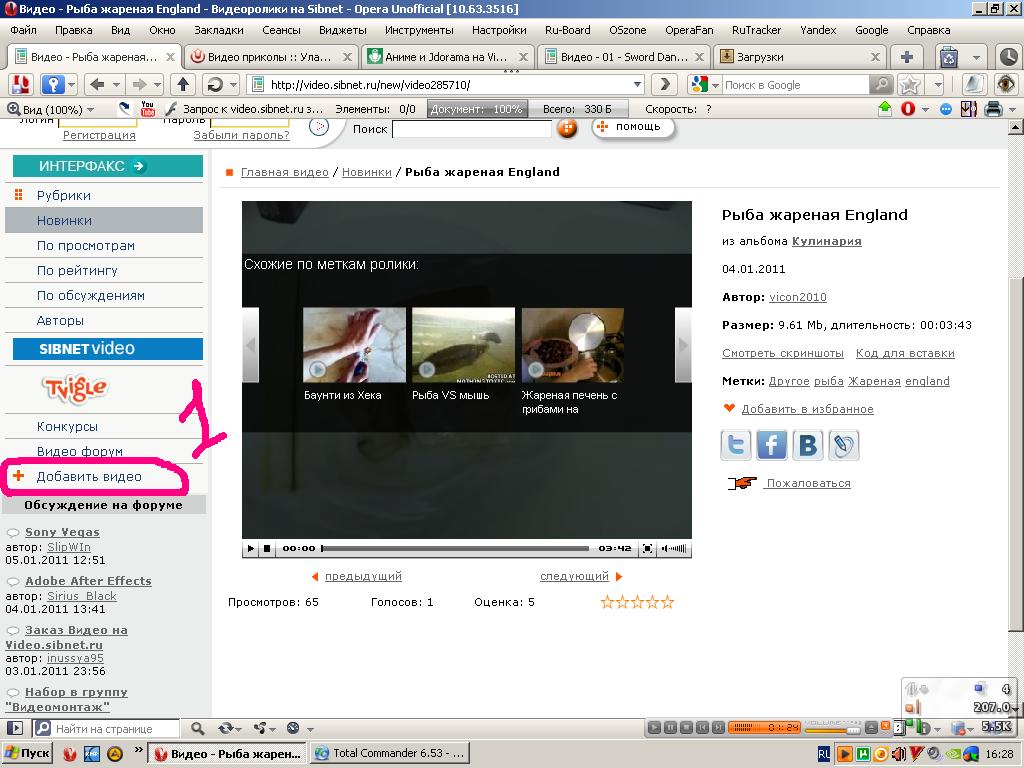Click the browser back arrow button

click(97, 85)
